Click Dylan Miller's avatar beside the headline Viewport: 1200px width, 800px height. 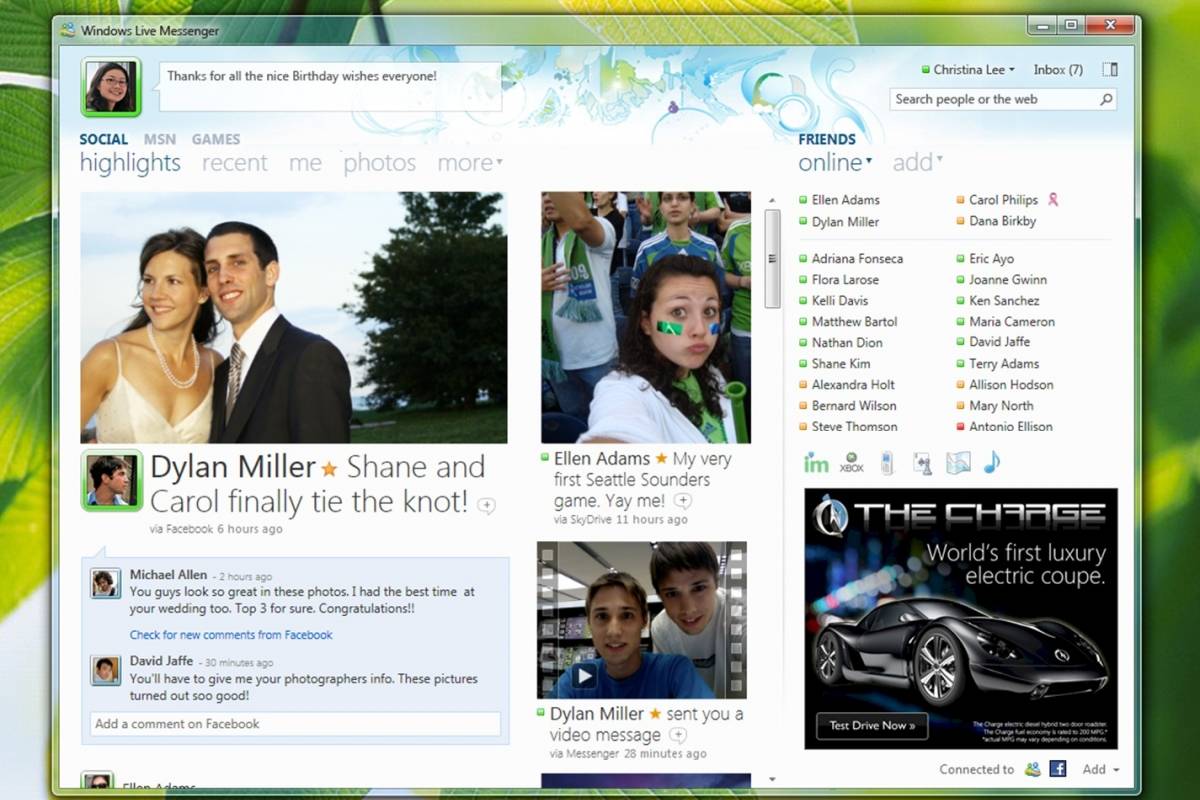[x=111, y=480]
